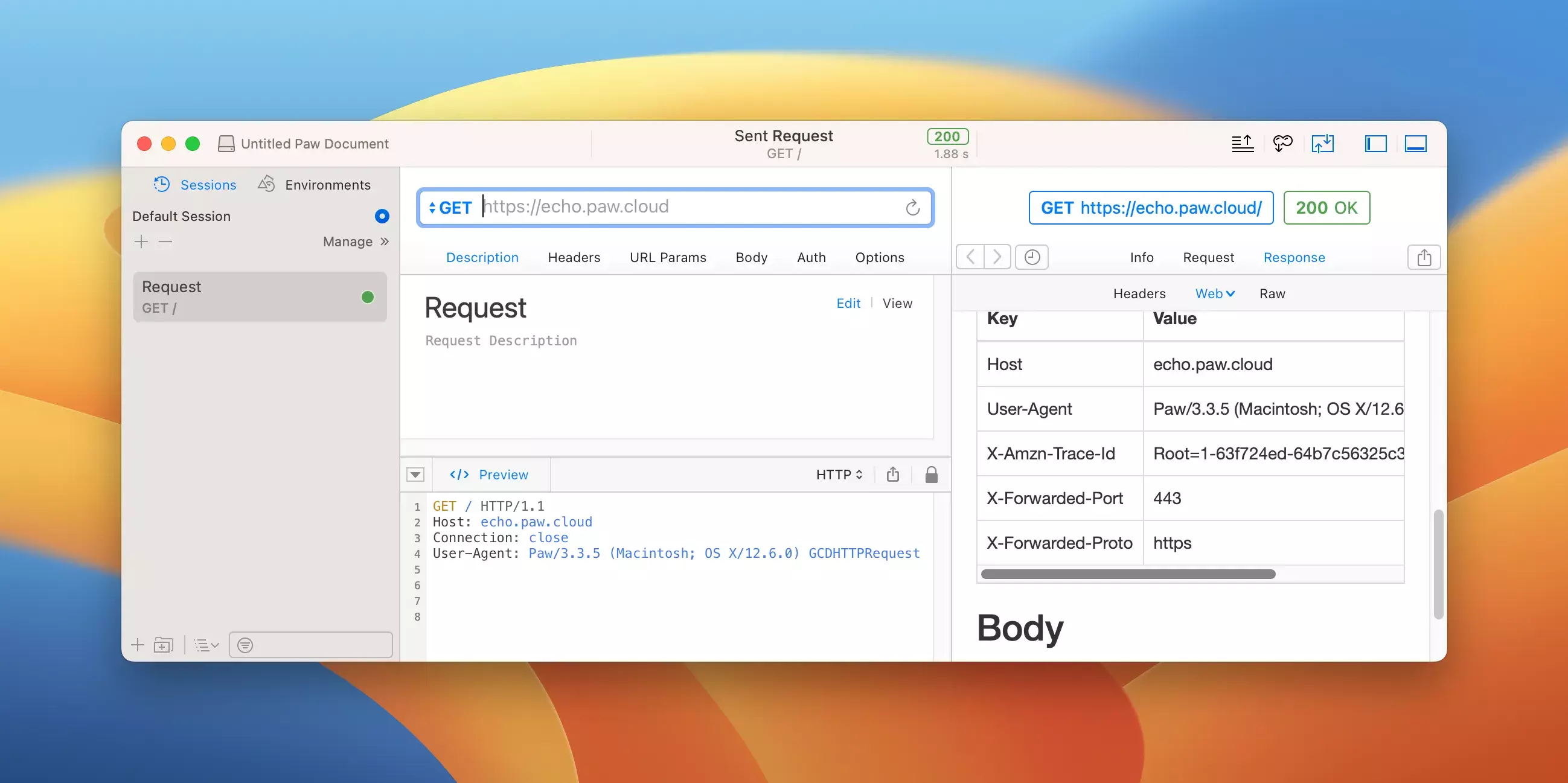Click the lock icon in the preview bar
Viewport: 1568px width, 783px height.
point(930,475)
